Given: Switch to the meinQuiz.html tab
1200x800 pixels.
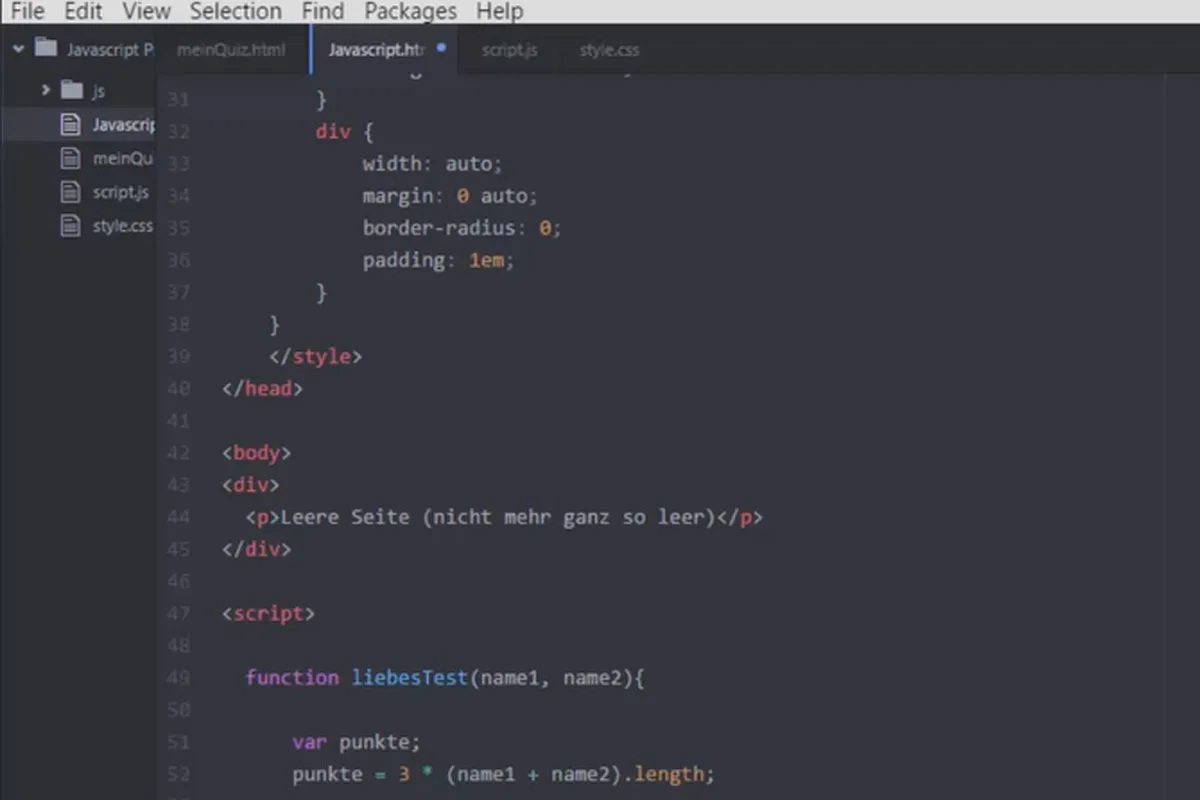Looking at the screenshot, I should (232, 50).
